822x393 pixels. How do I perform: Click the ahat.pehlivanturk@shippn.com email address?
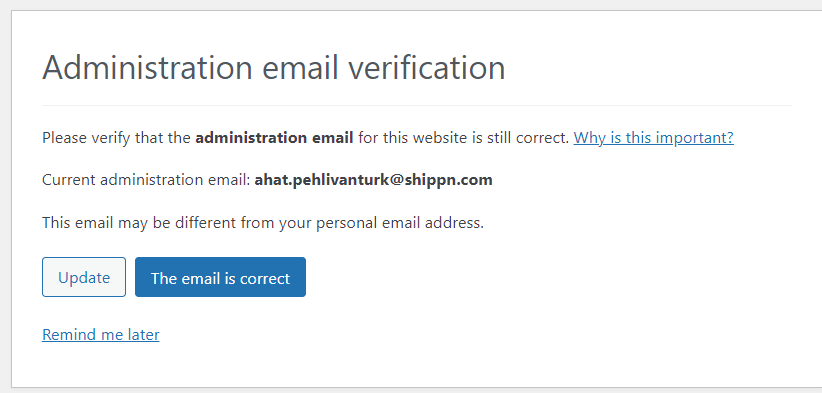373,180
